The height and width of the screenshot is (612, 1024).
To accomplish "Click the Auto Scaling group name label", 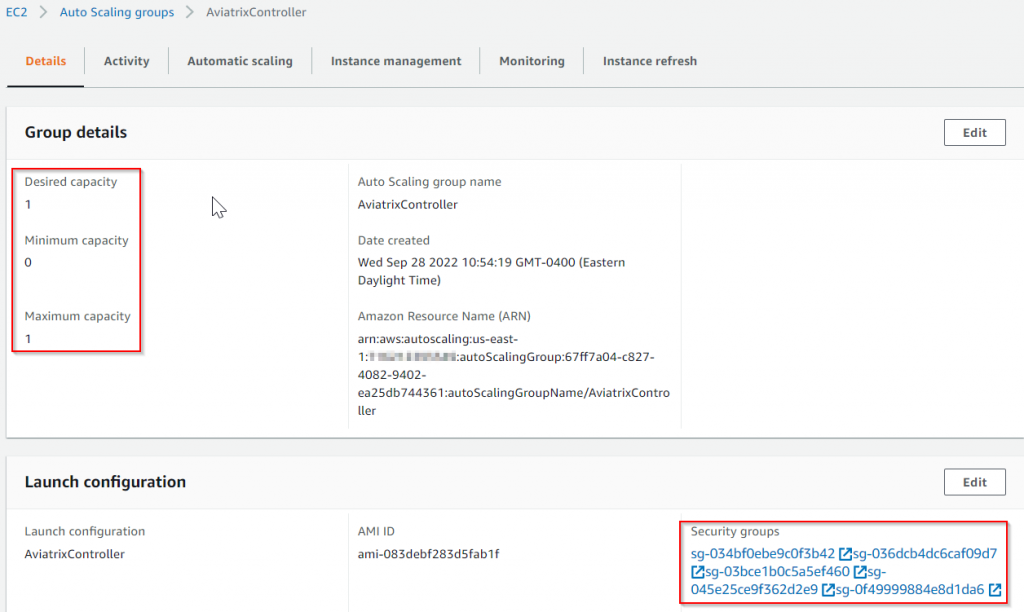I will click(x=429, y=182).
